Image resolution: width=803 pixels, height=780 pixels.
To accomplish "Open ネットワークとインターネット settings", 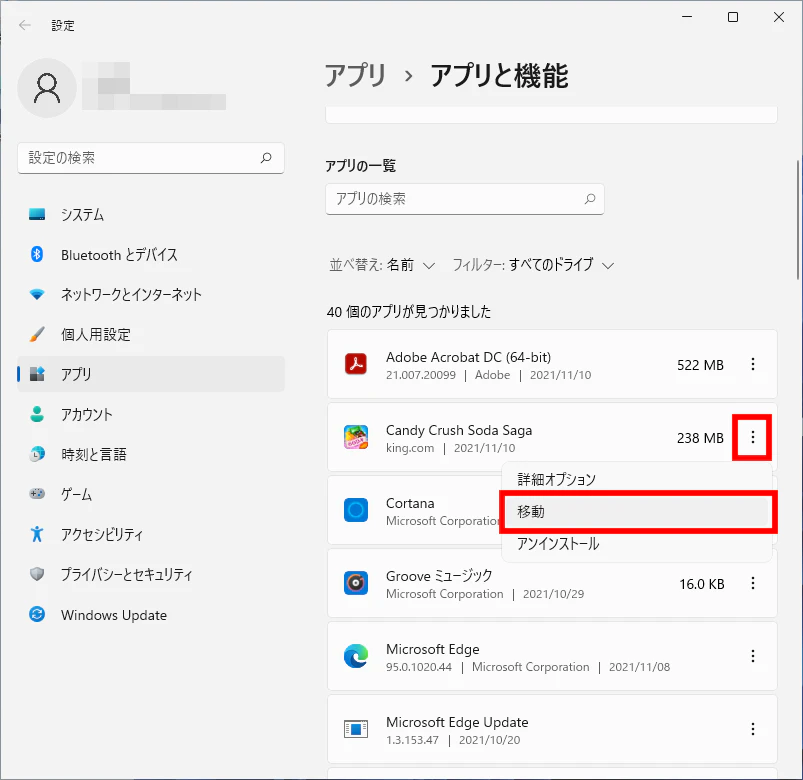I will [151, 294].
